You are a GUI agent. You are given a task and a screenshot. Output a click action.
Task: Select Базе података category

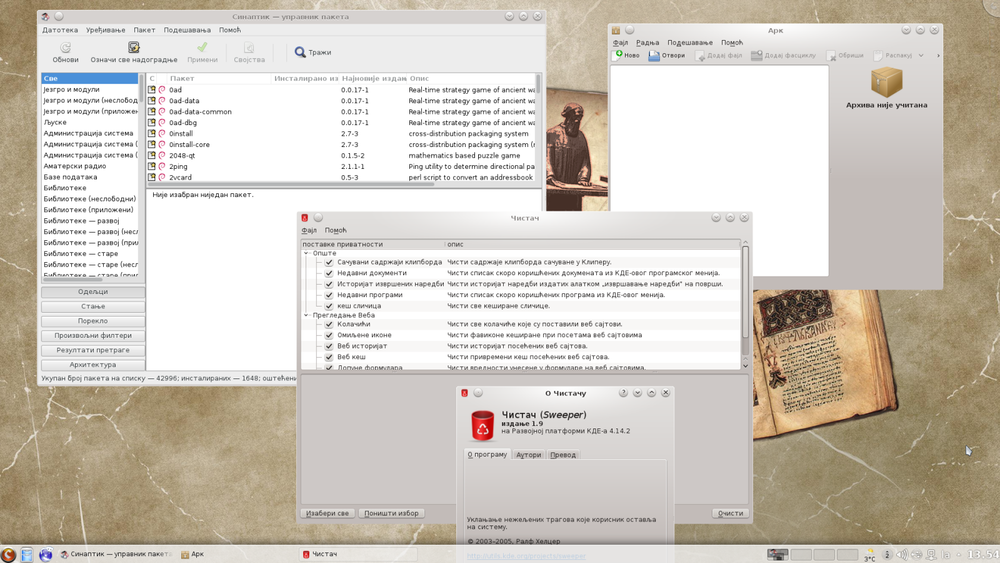[70, 177]
